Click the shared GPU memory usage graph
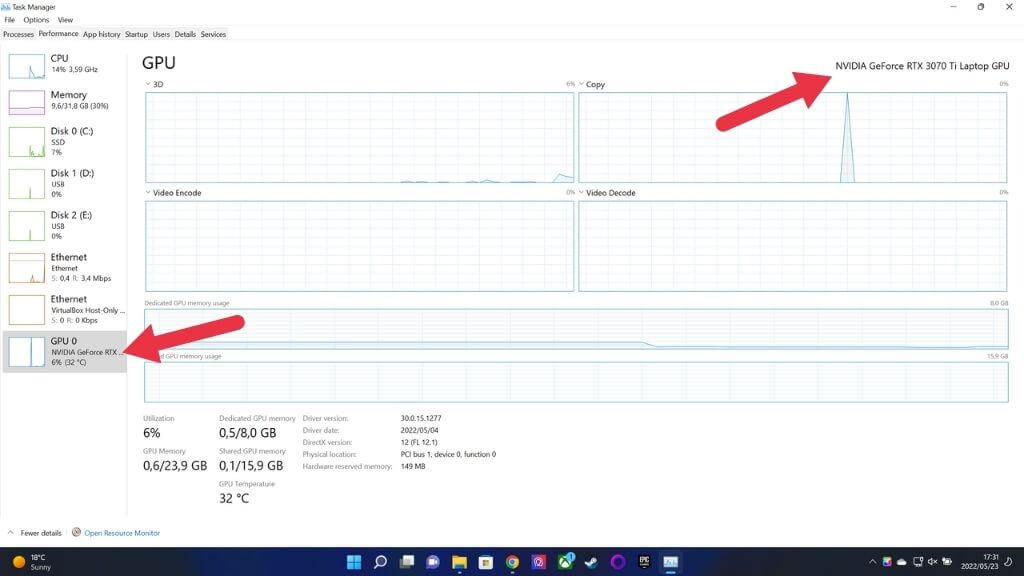The image size is (1024, 576). pos(576,382)
